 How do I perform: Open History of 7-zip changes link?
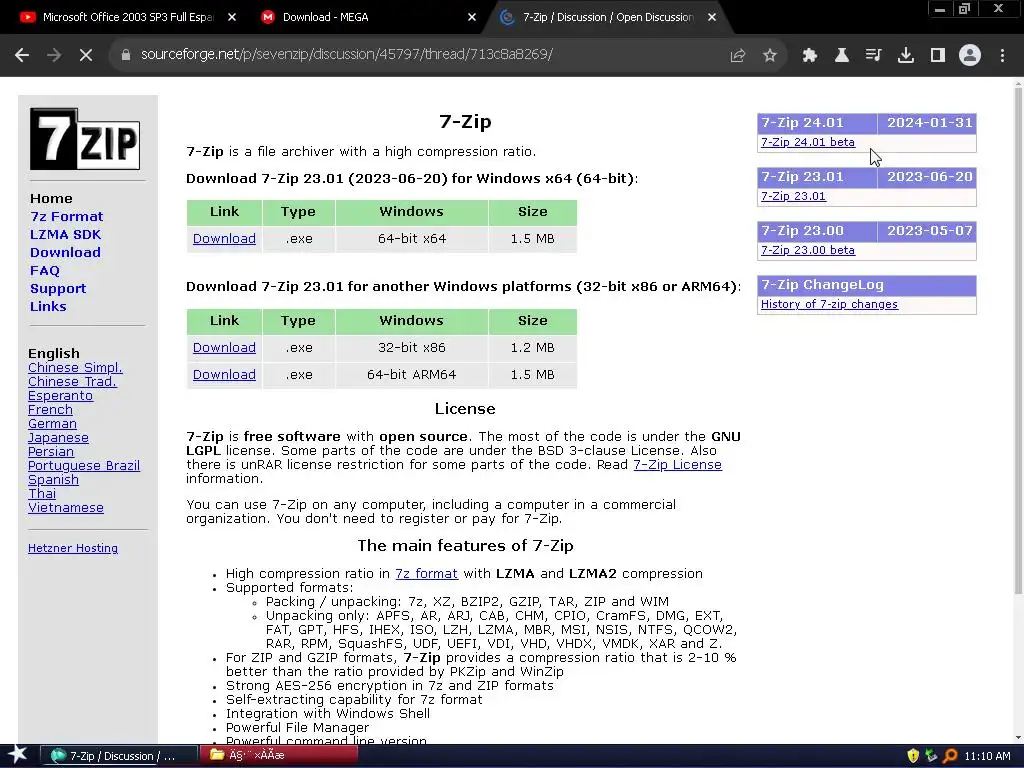(829, 304)
